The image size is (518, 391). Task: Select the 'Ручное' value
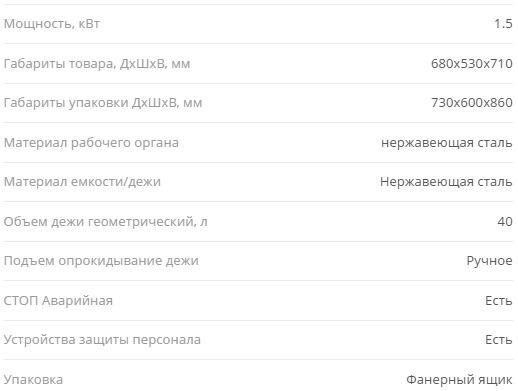coord(489,261)
